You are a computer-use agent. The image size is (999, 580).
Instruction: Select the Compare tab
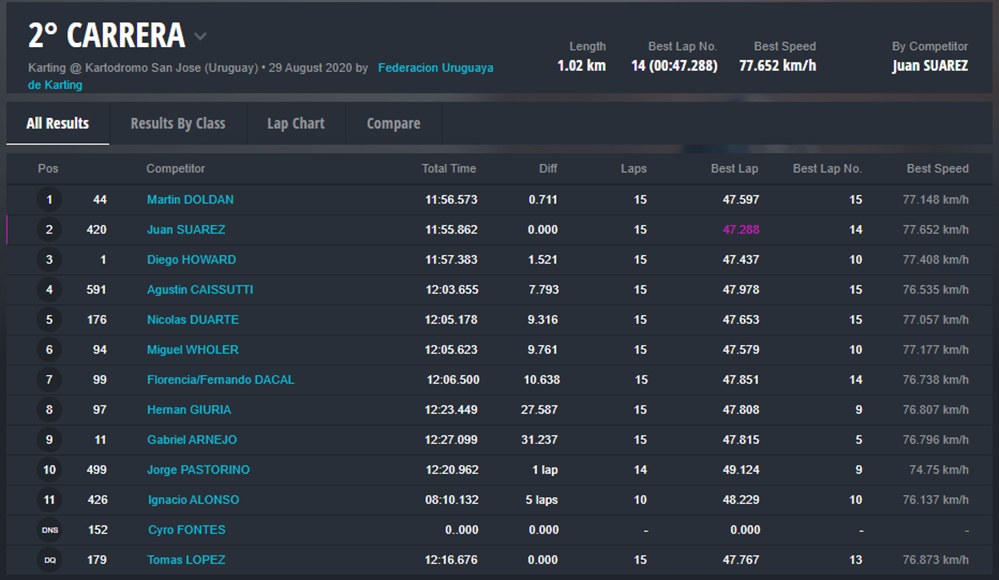[393, 124]
